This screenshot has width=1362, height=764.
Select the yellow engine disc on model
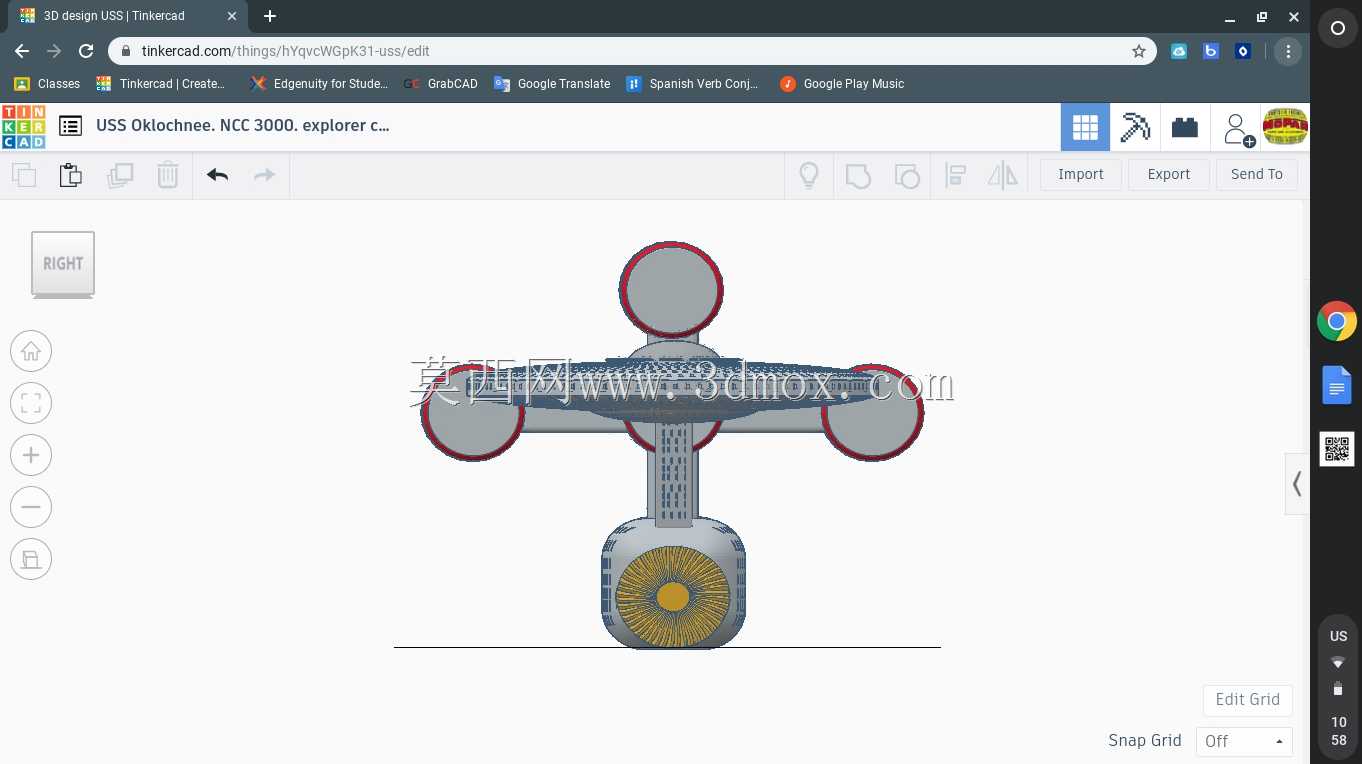[673, 598]
